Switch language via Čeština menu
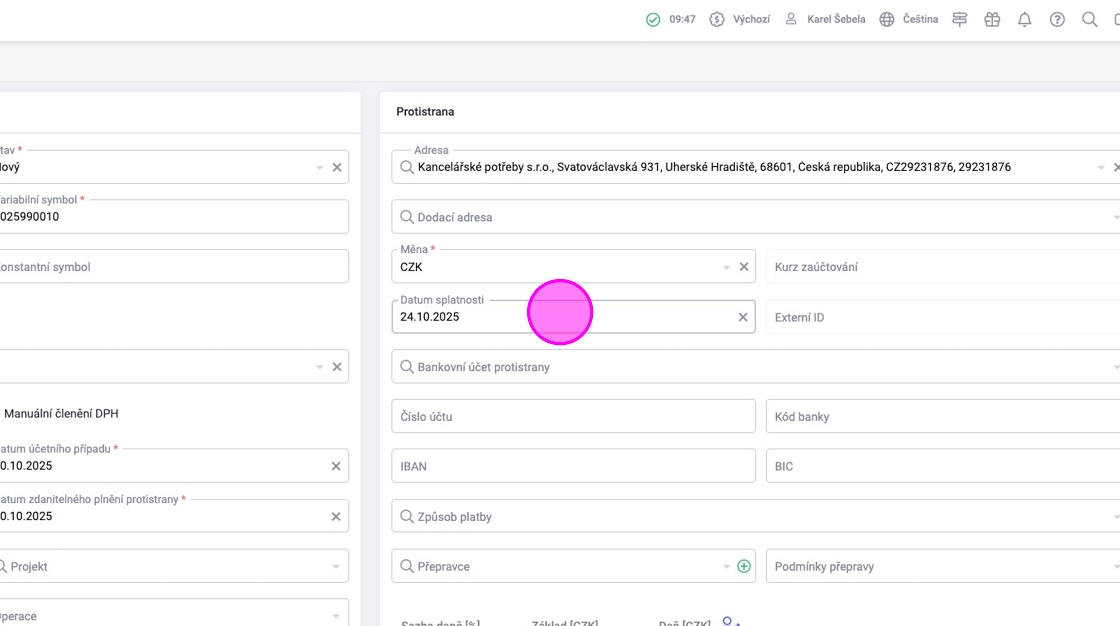Viewport: 1120px width, 626px height. [x=909, y=19]
